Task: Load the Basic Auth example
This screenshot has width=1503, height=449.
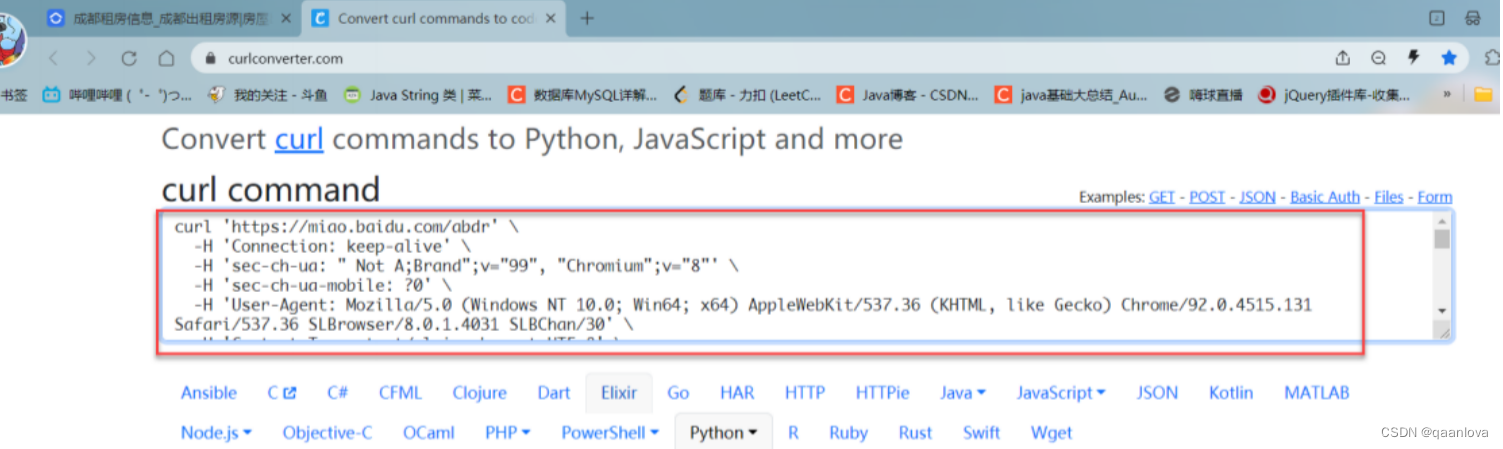Action: [x=1325, y=197]
